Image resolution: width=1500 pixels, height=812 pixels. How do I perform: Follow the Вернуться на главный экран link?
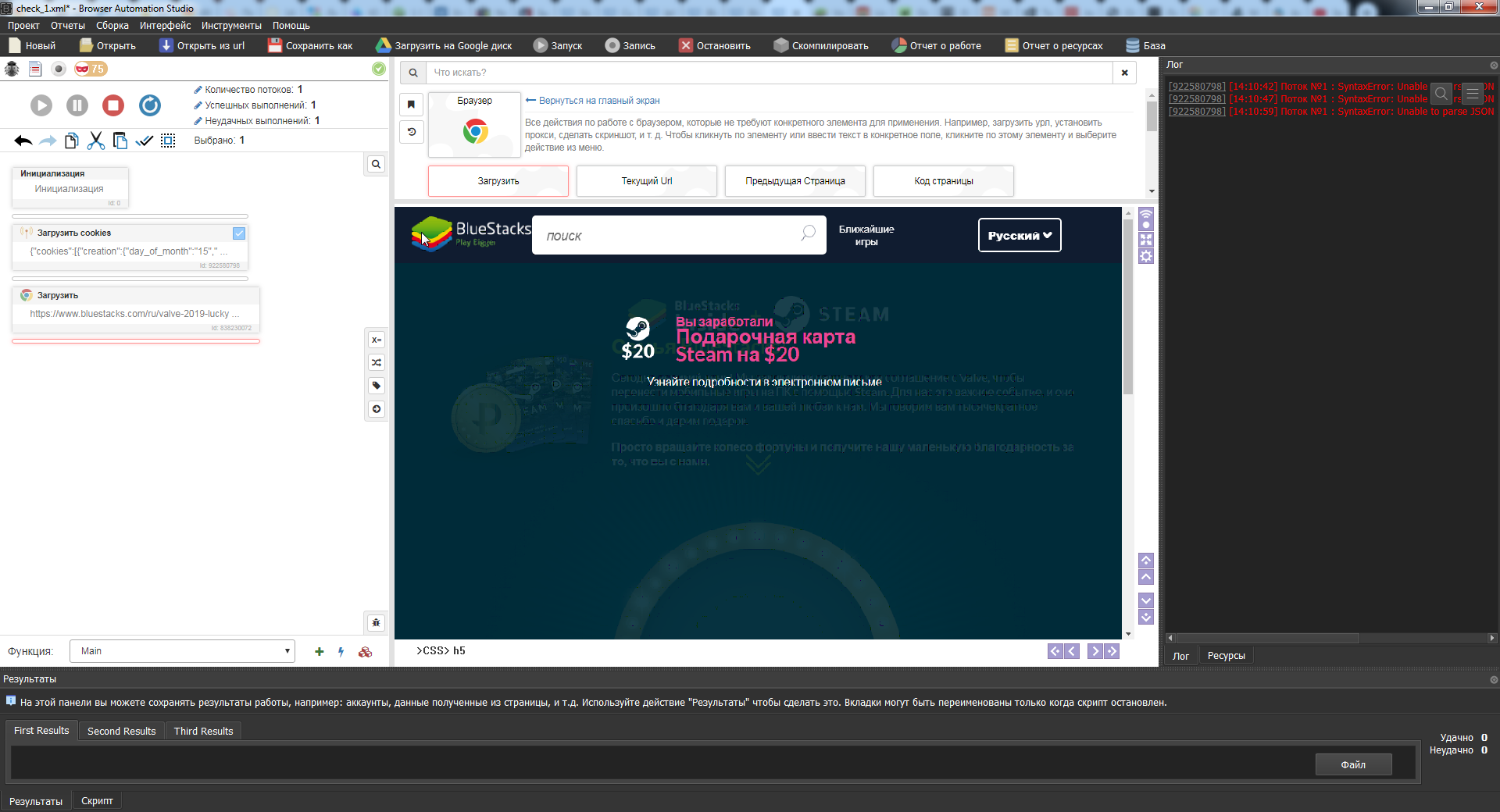click(x=593, y=101)
